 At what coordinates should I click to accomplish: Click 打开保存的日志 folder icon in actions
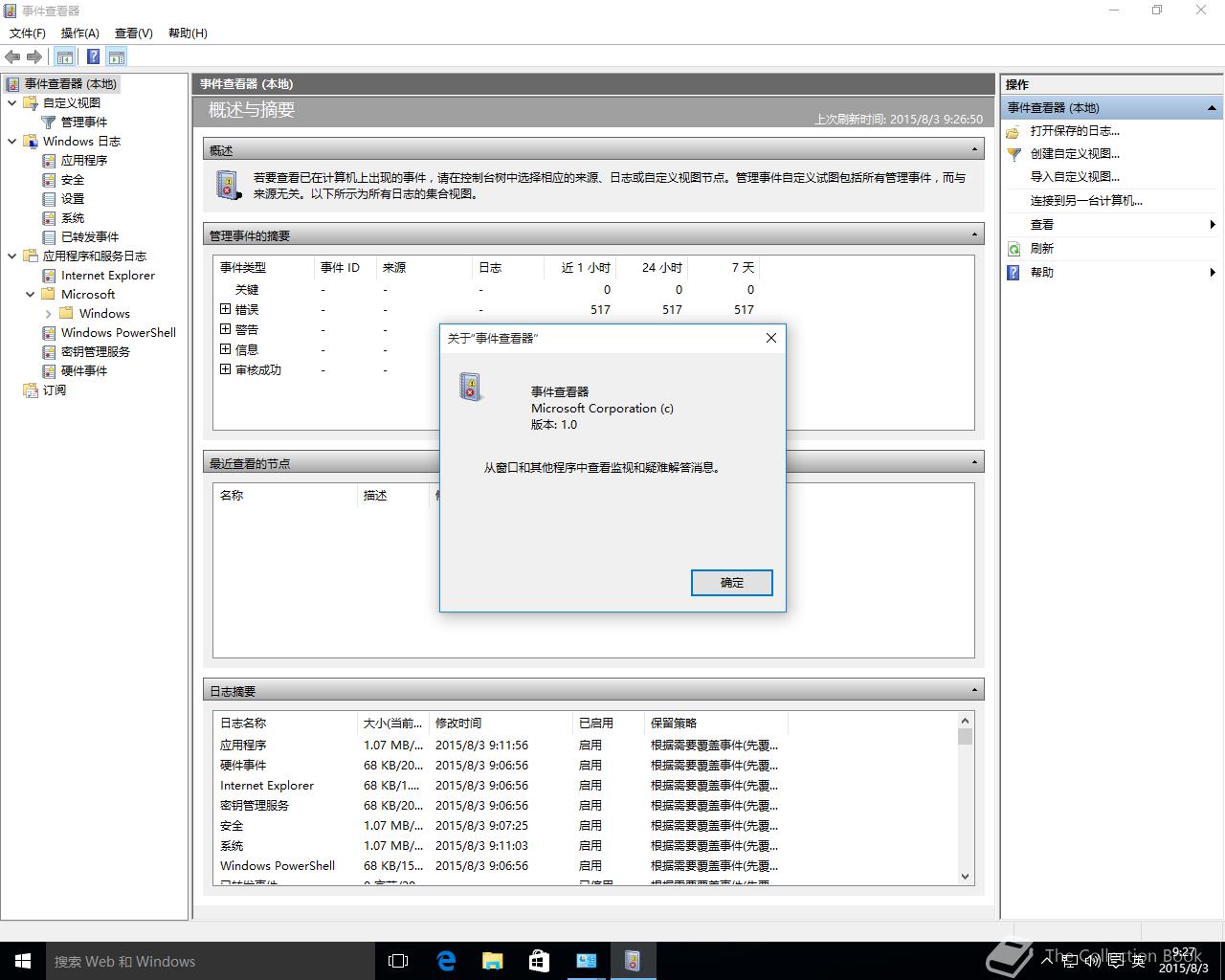[x=1013, y=131]
